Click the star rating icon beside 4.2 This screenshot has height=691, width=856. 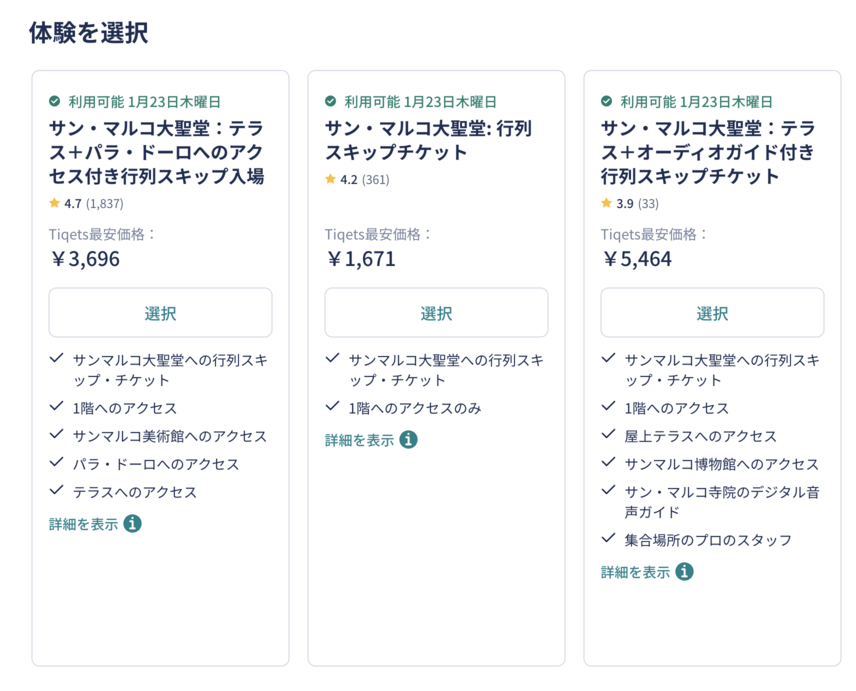(331, 179)
